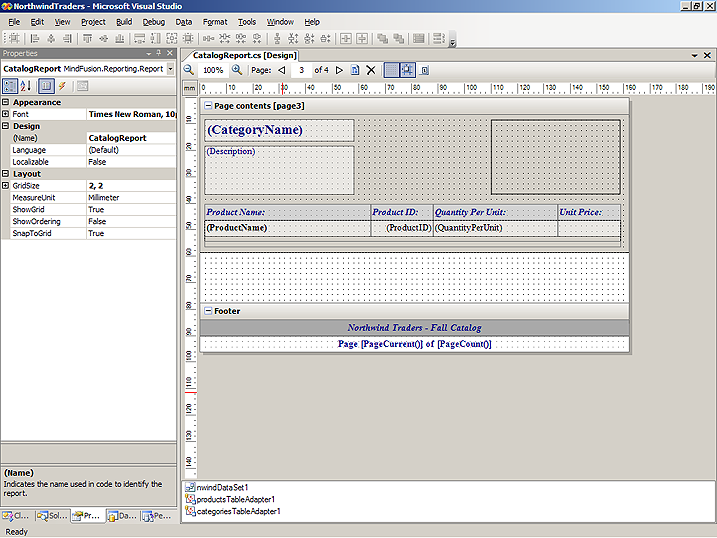This screenshot has width=717, height=538.
Task: Switch to the Da... panel tab
Action: (x=123, y=516)
